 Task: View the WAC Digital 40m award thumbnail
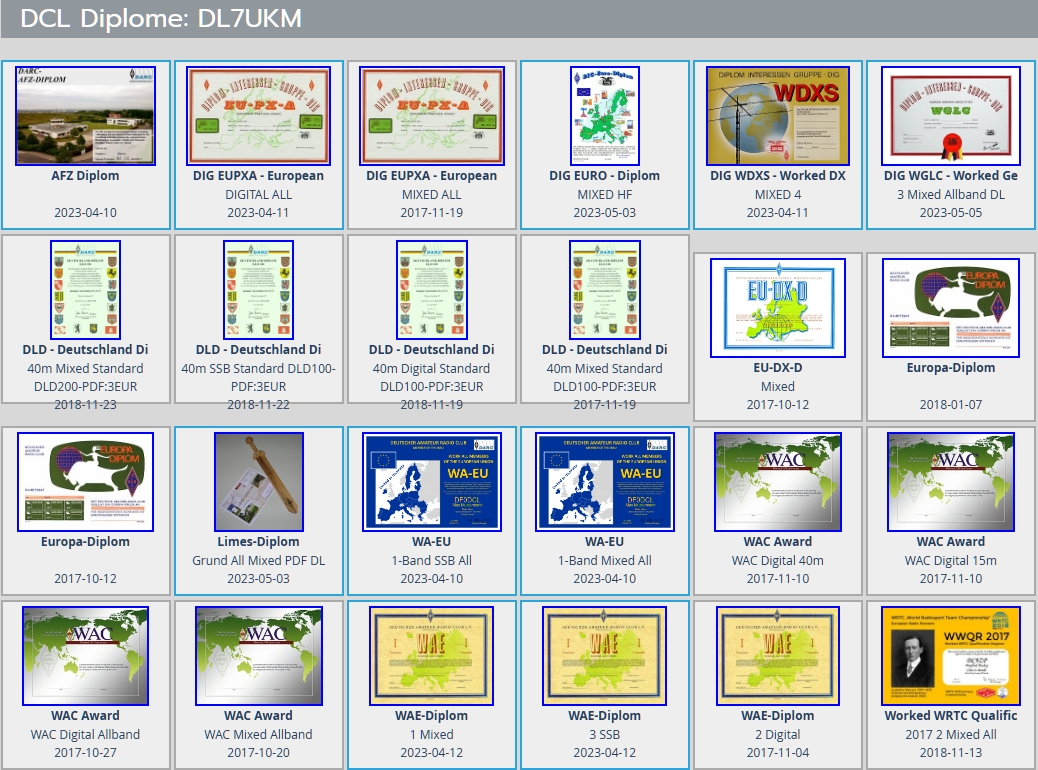[x=778, y=482]
